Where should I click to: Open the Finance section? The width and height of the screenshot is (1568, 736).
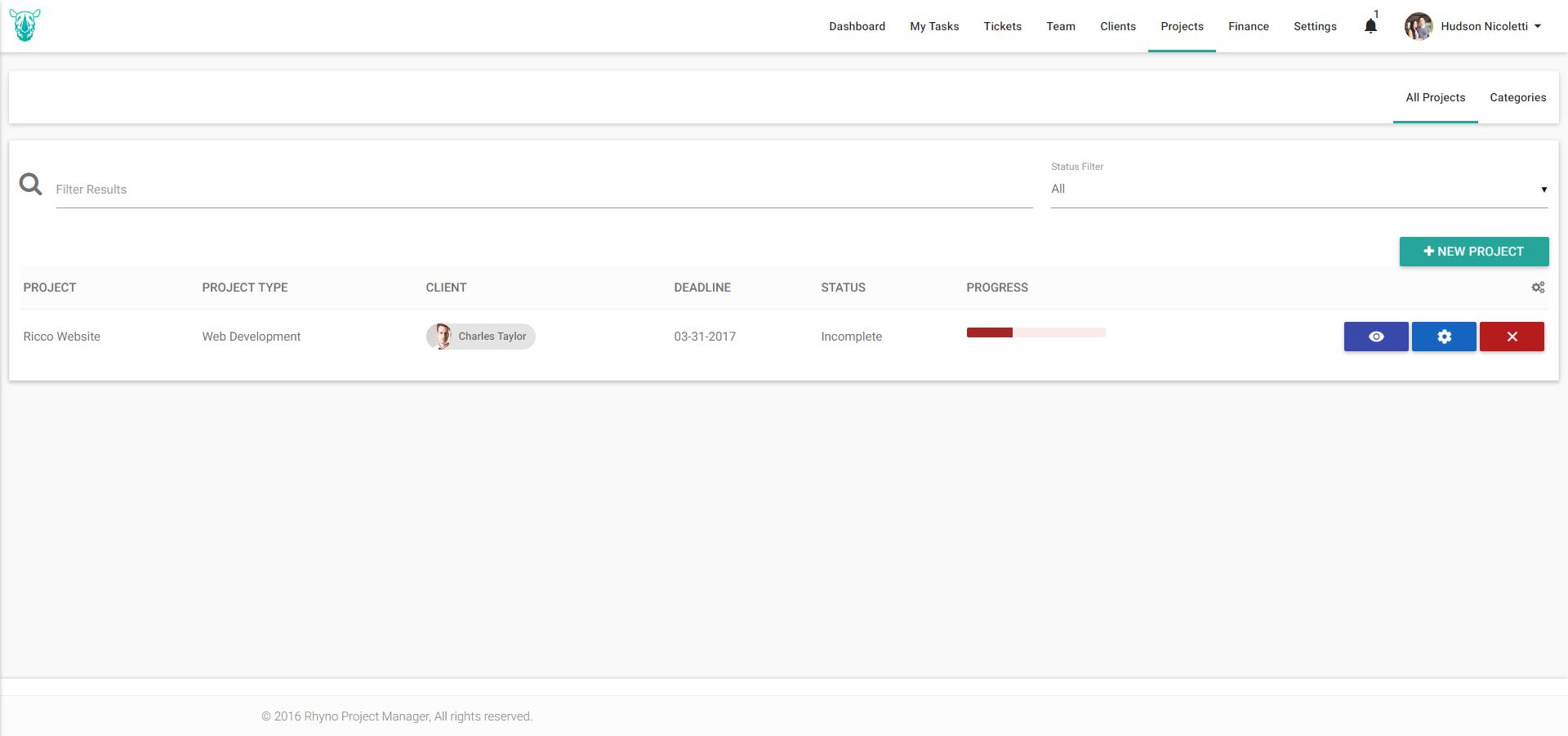click(1249, 26)
